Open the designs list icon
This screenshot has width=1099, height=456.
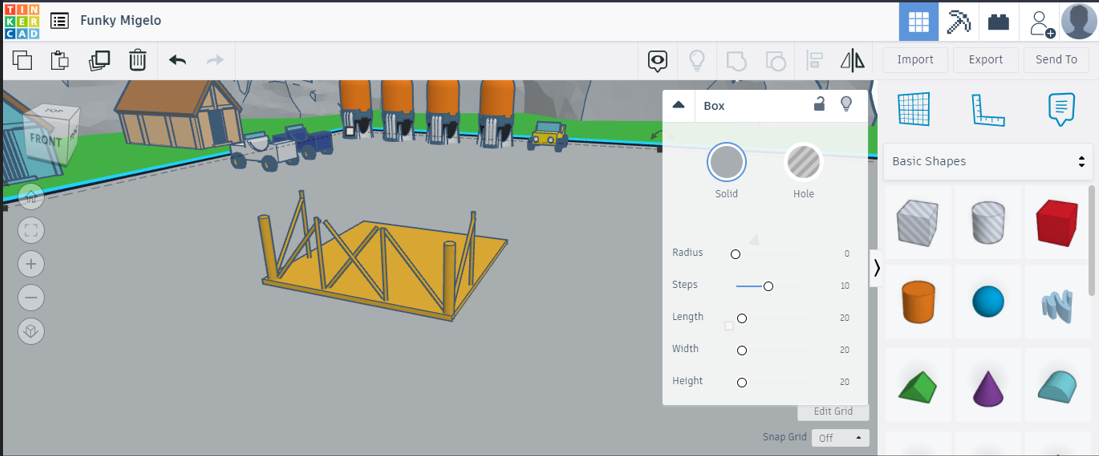(60, 21)
